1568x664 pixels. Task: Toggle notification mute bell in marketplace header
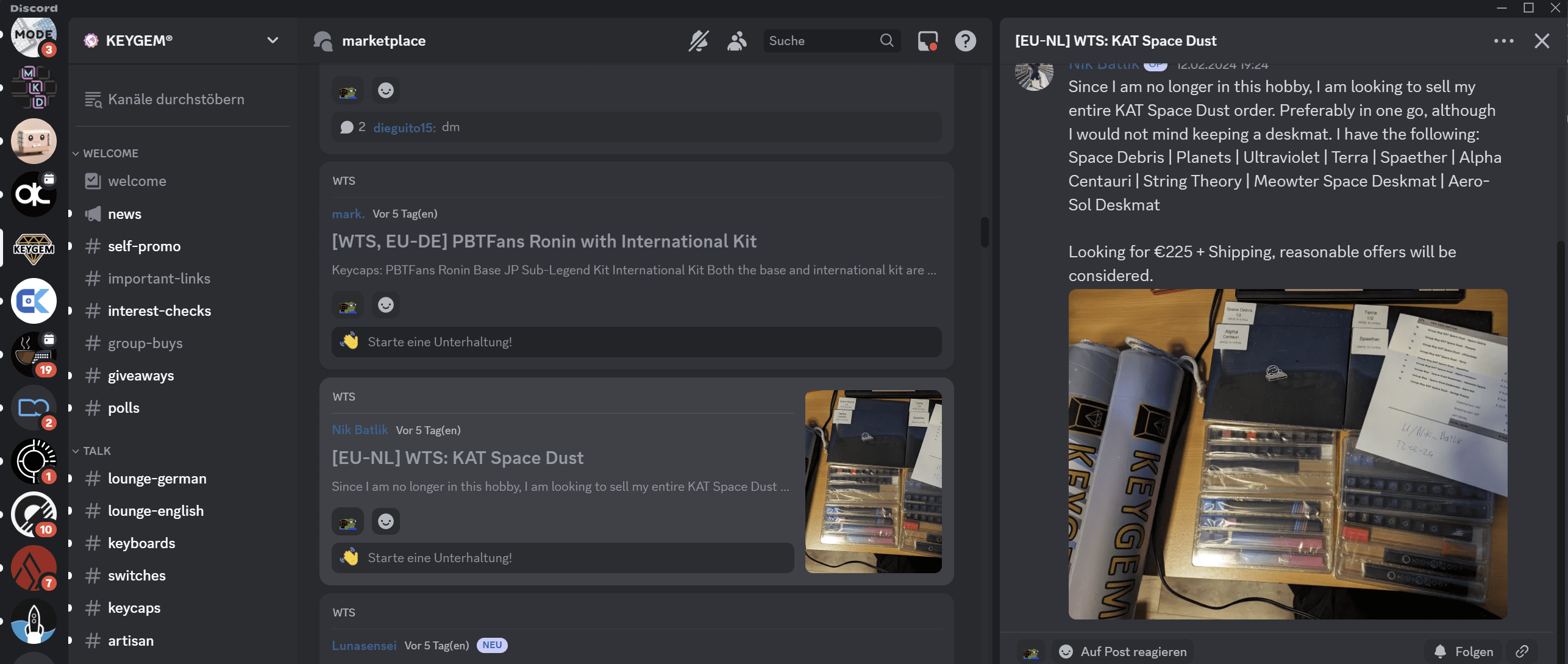(699, 41)
